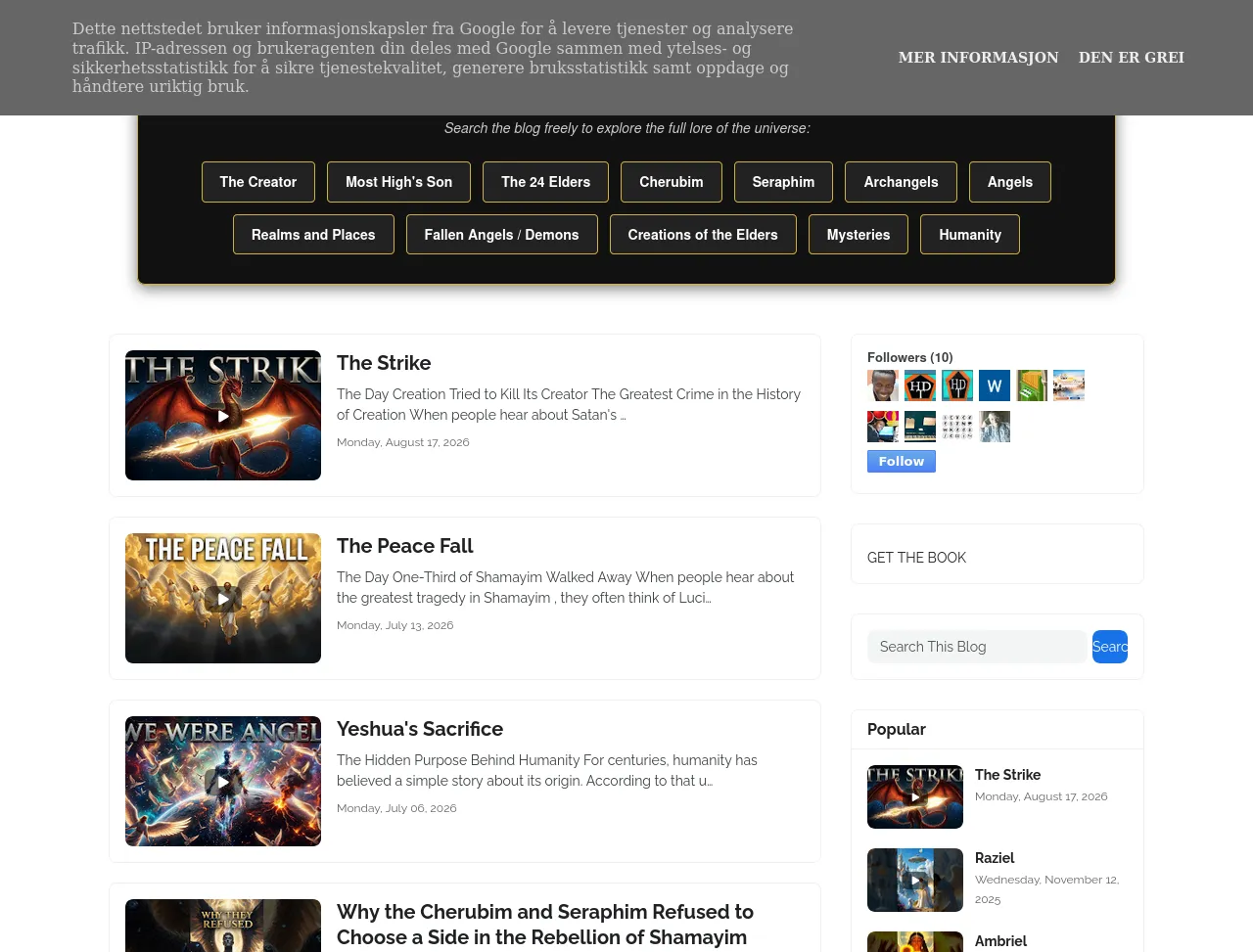Select Mysteries category

(859, 235)
